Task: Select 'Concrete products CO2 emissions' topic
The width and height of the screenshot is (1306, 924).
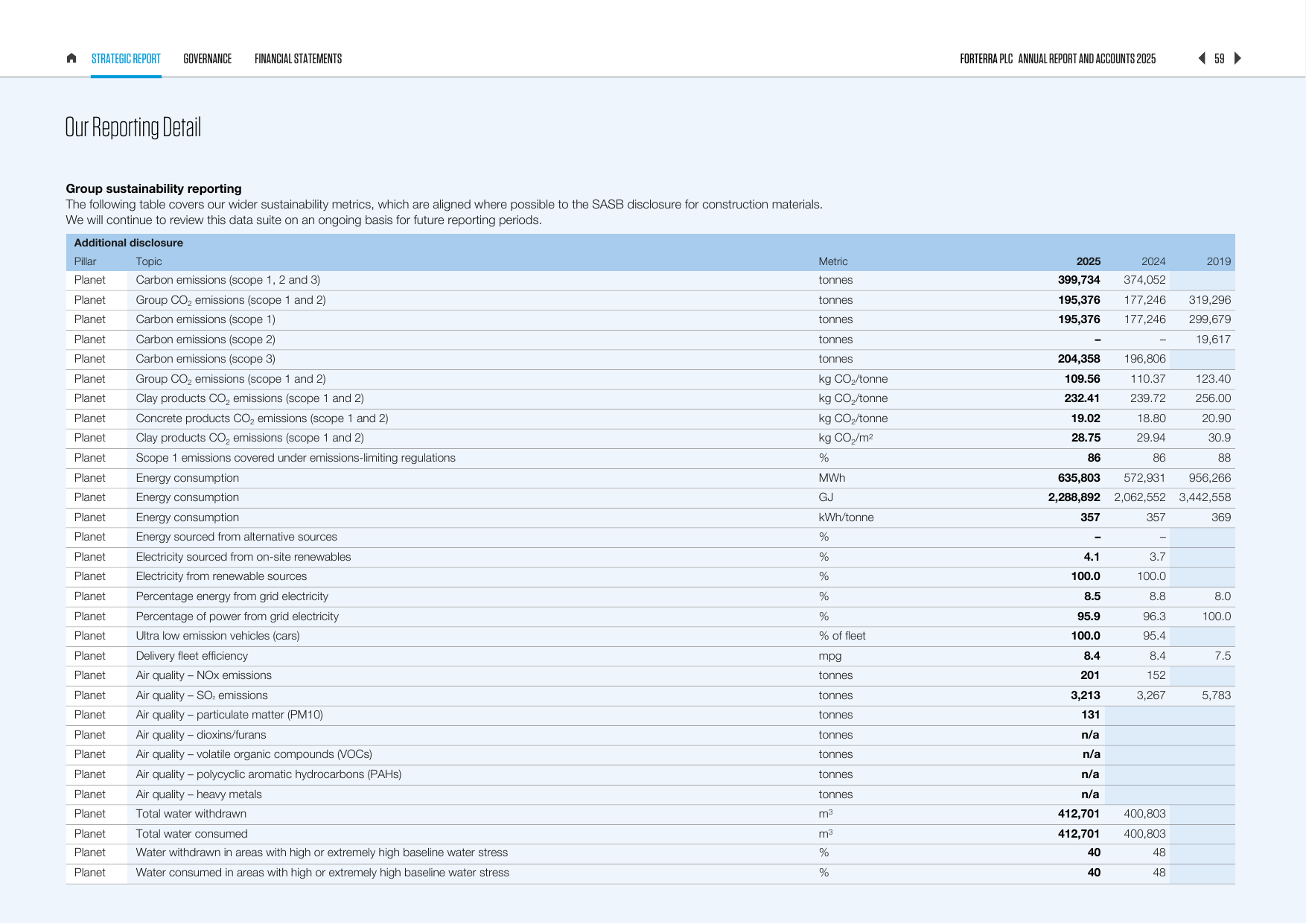Action: pos(262,418)
